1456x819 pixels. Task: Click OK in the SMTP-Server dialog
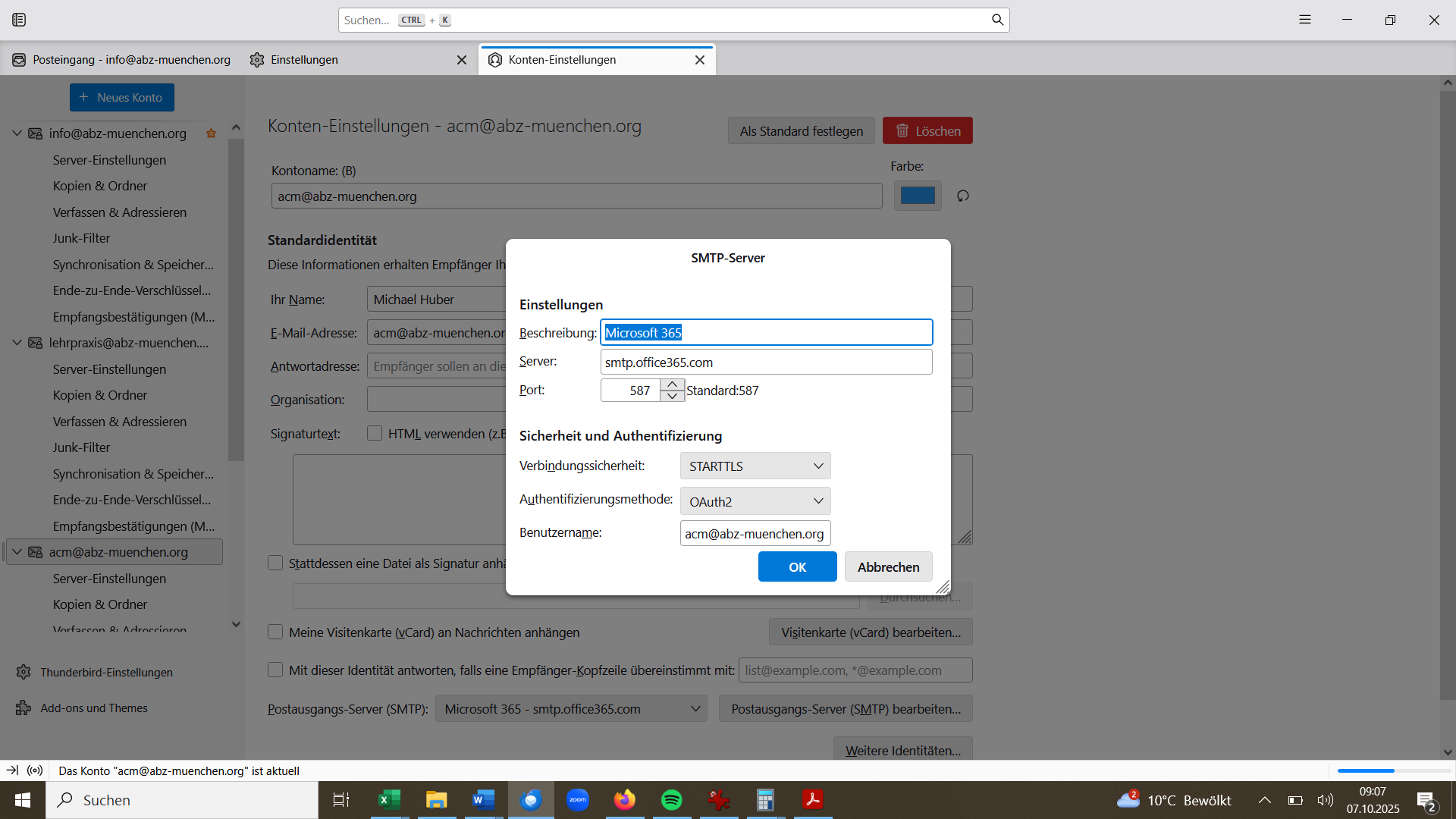coord(797,566)
